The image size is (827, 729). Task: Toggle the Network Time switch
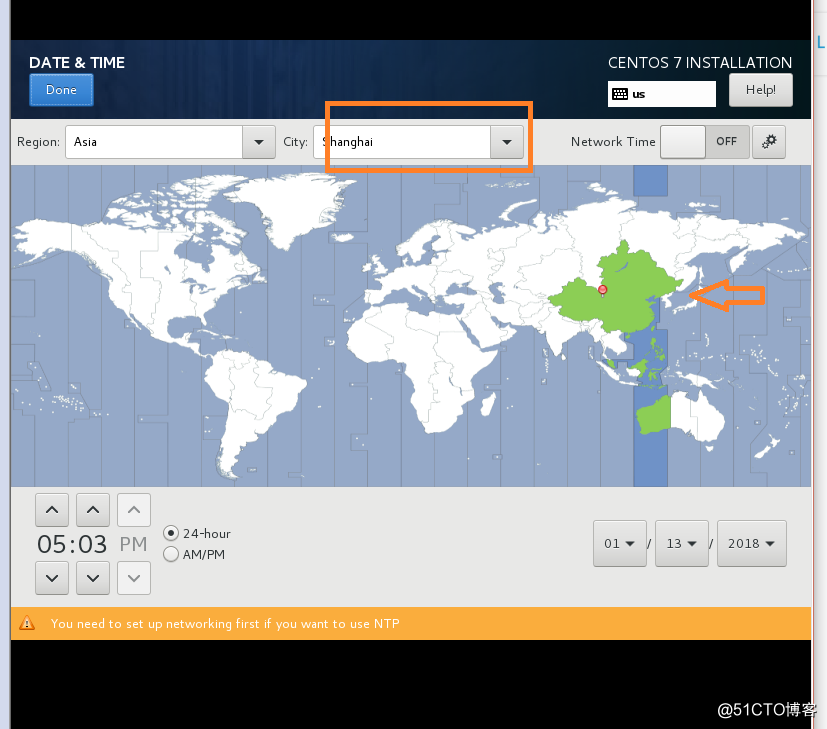[705, 141]
